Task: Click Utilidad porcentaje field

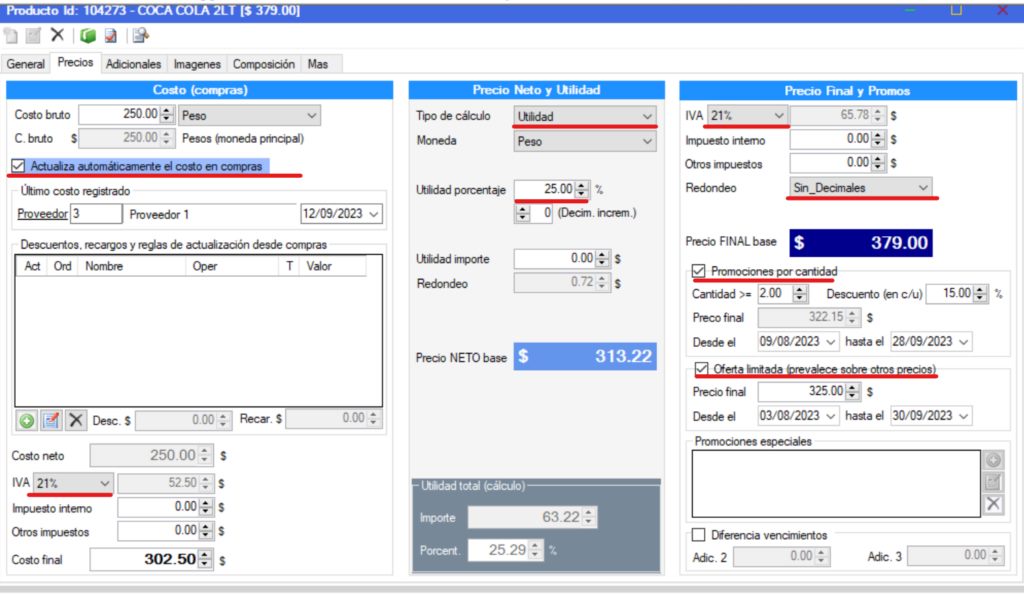Action: (x=545, y=189)
